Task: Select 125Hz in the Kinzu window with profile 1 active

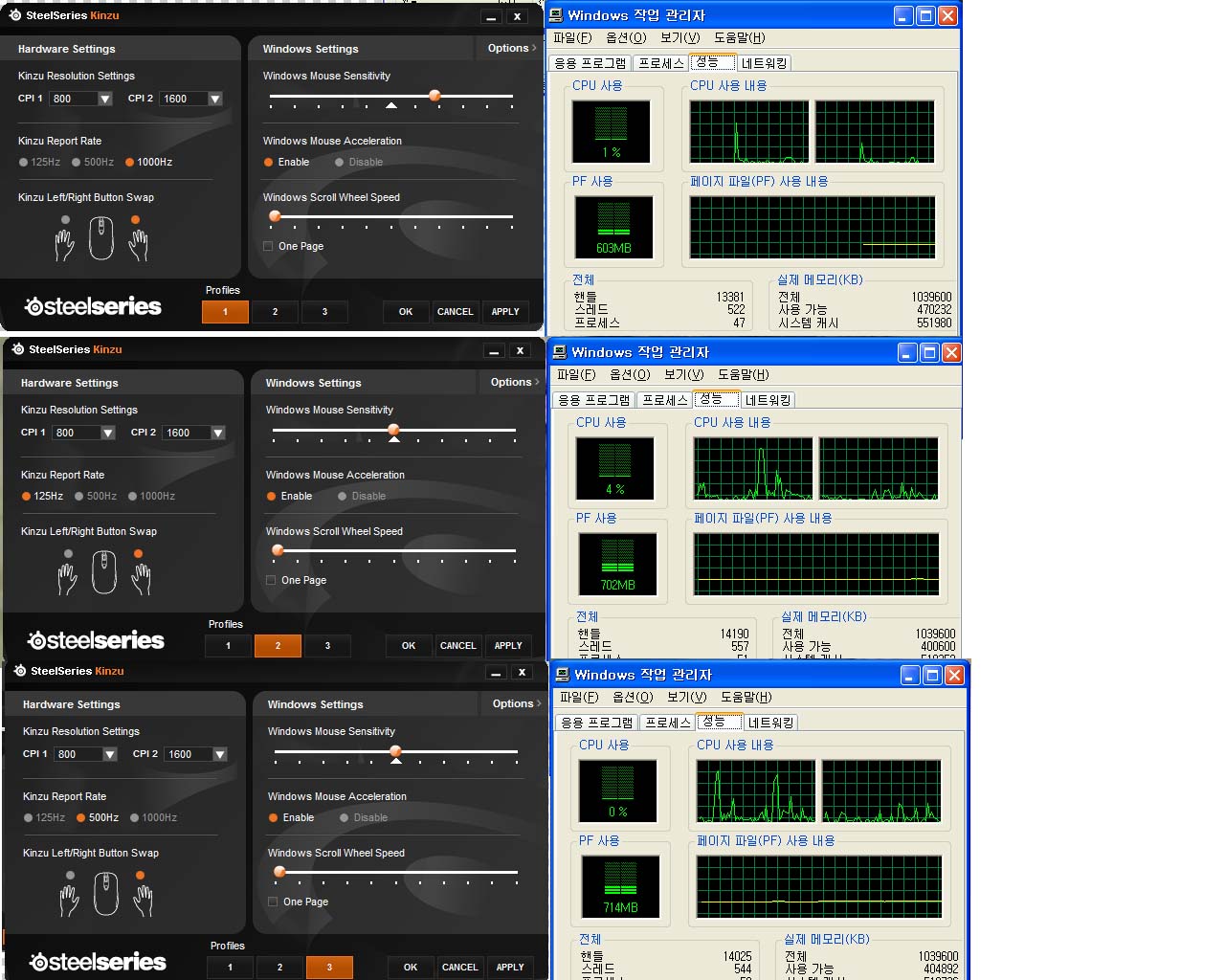Action: 39,162
